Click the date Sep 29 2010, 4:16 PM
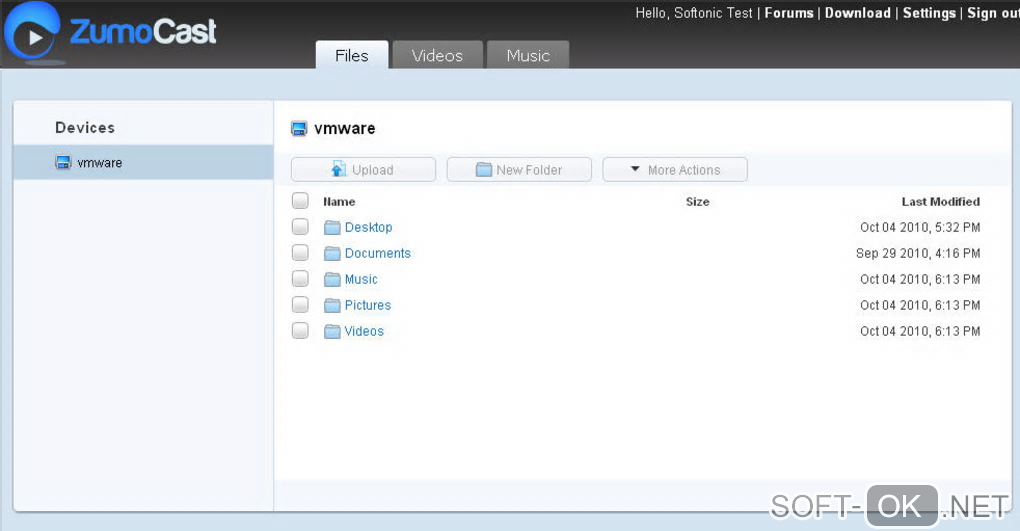This screenshot has width=1020, height=531. coord(918,253)
